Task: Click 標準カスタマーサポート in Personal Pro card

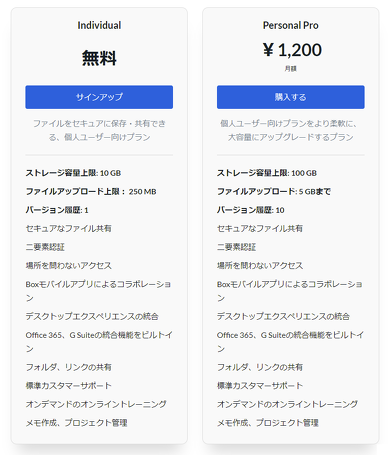Action: pos(260,386)
